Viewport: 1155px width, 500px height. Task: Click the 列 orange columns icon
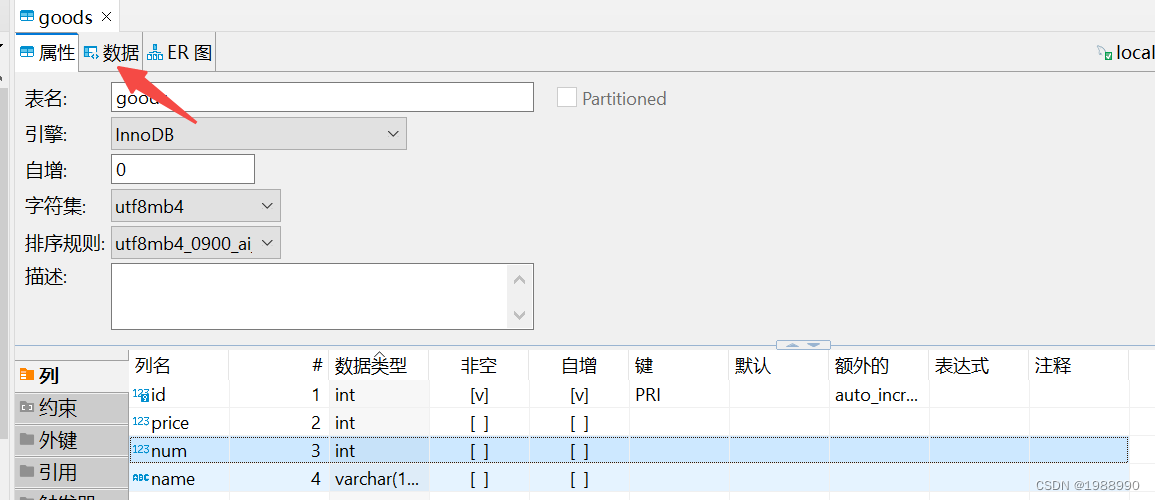[27, 375]
